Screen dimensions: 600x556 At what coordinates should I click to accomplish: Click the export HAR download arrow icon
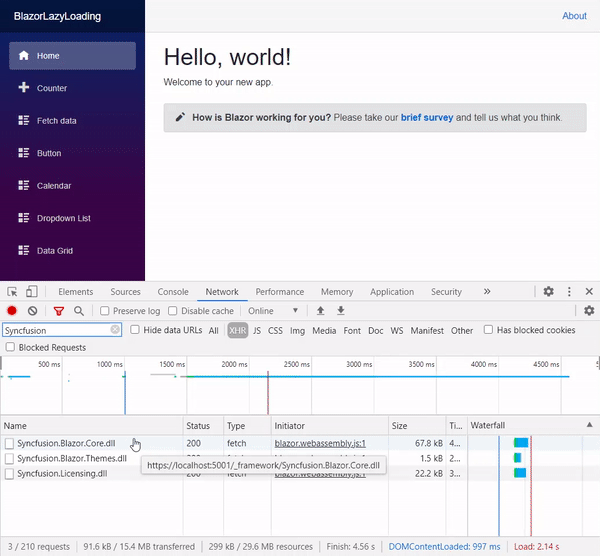[x=341, y=311]
